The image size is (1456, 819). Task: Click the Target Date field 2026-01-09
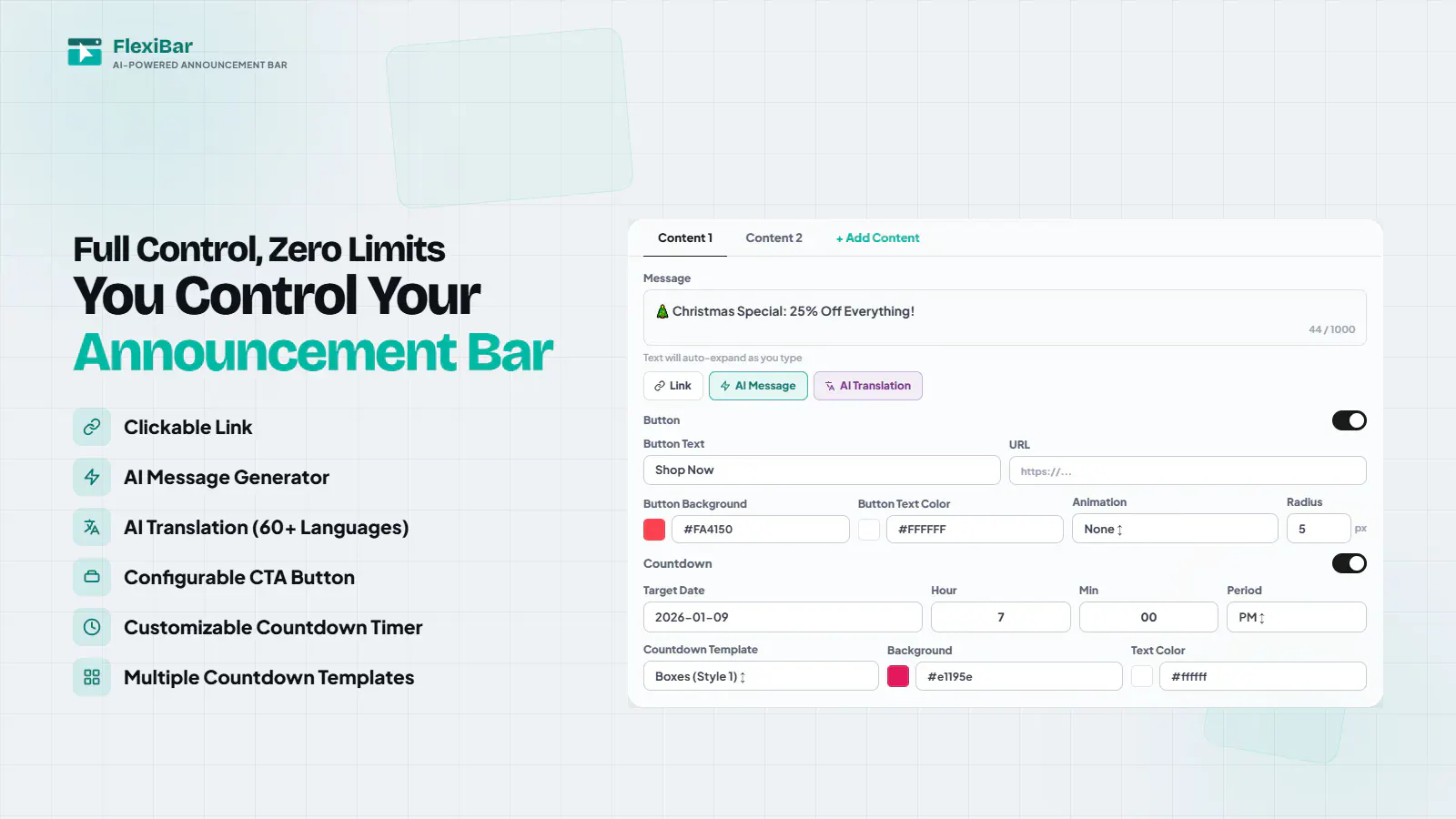pos(783,617)
